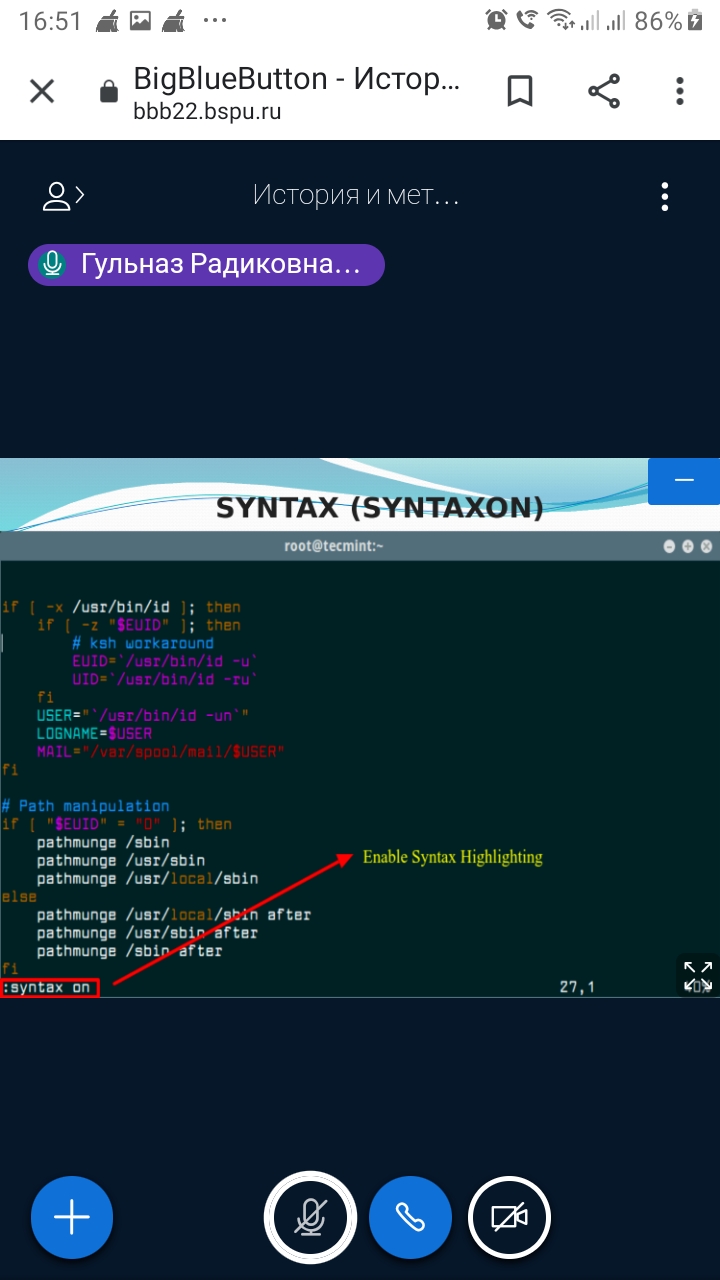
Task: Tap the site security lock icon
Action: click(109, 93)
